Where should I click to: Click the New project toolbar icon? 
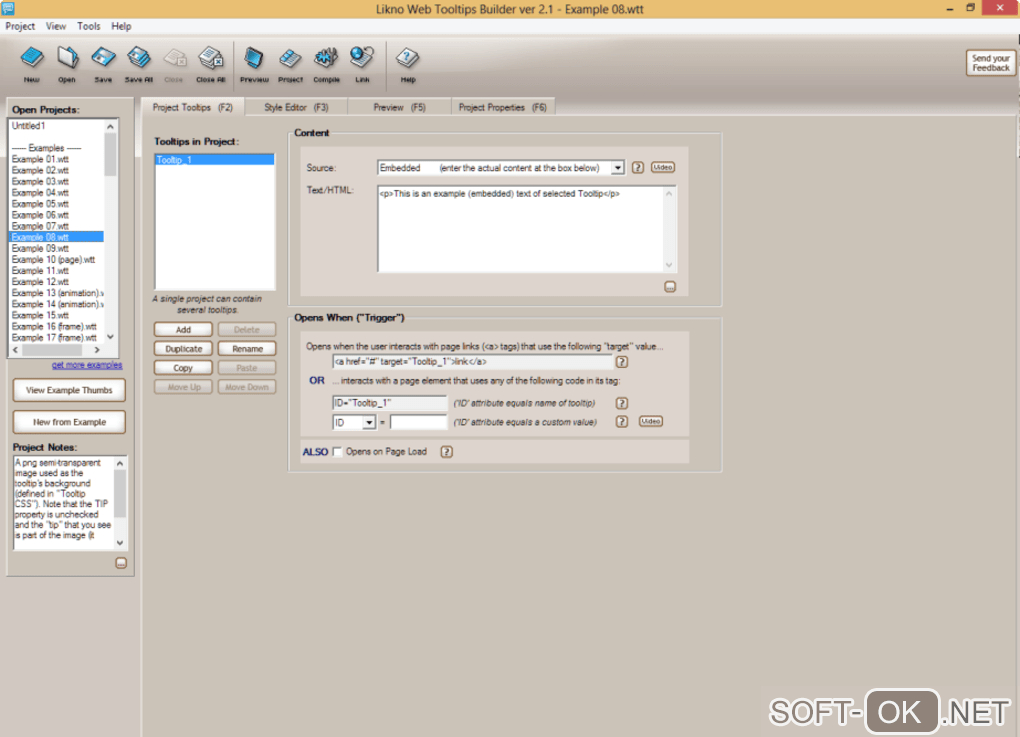pos(31,64)
